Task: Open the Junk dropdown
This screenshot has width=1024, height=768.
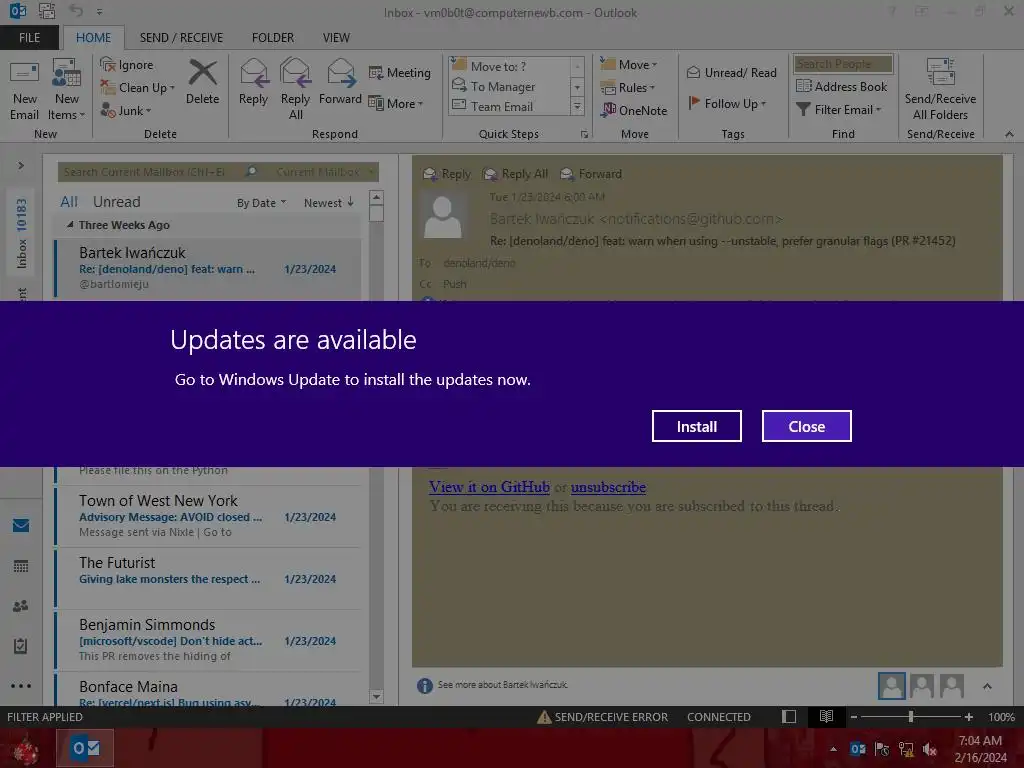Action: point(125,110)
